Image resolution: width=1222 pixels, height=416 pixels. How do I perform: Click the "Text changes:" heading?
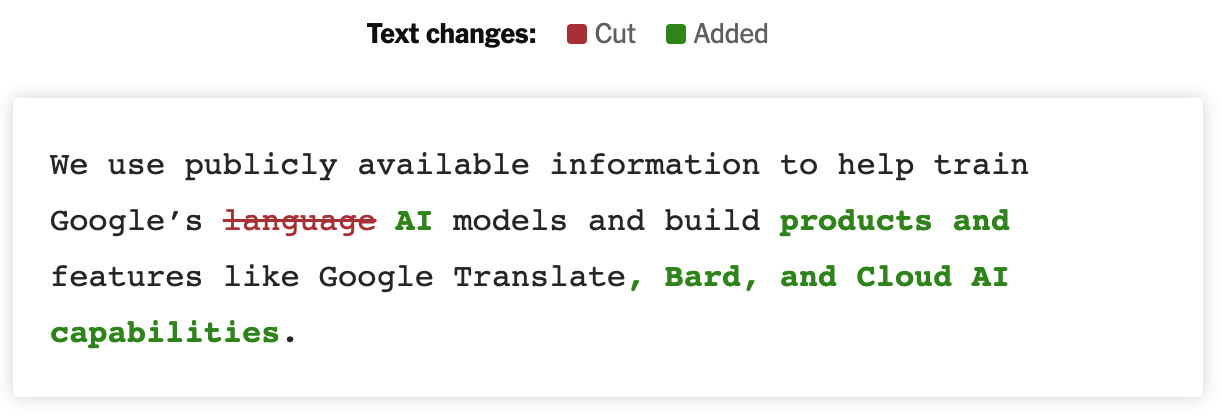point(452,34)
